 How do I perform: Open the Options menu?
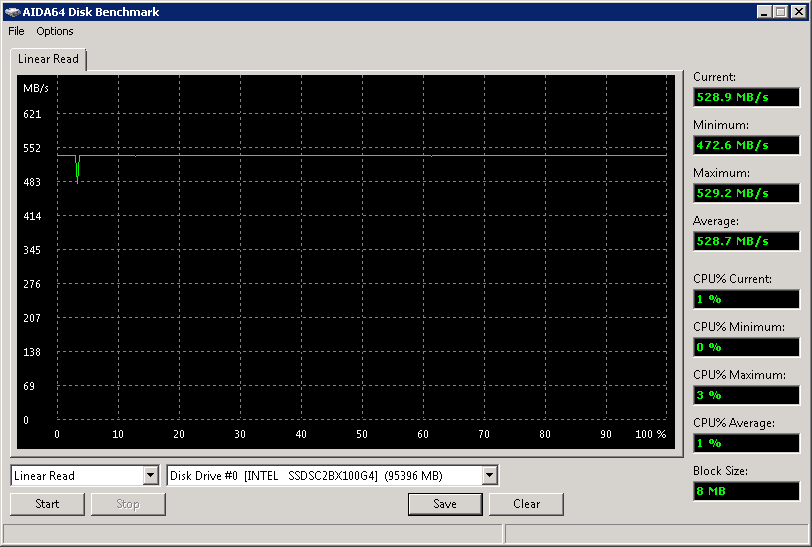55,31
